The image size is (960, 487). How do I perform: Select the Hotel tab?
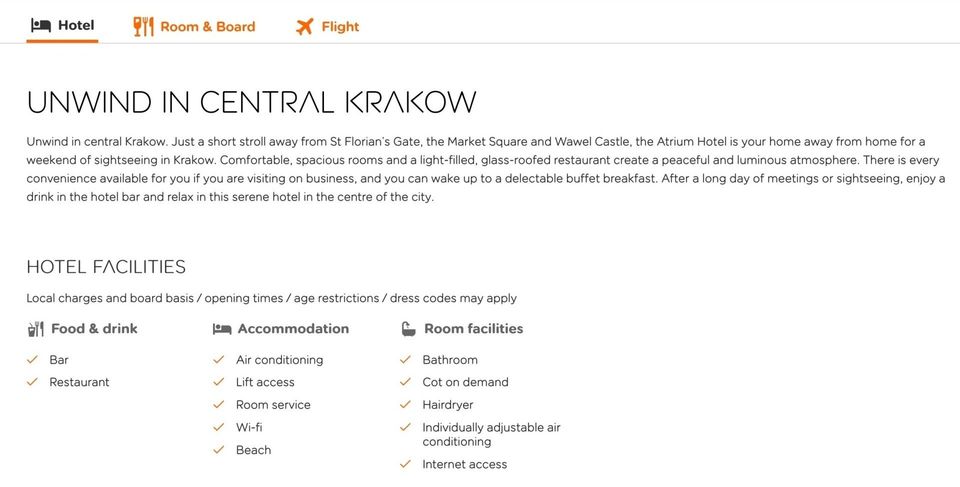coord(62,26)
